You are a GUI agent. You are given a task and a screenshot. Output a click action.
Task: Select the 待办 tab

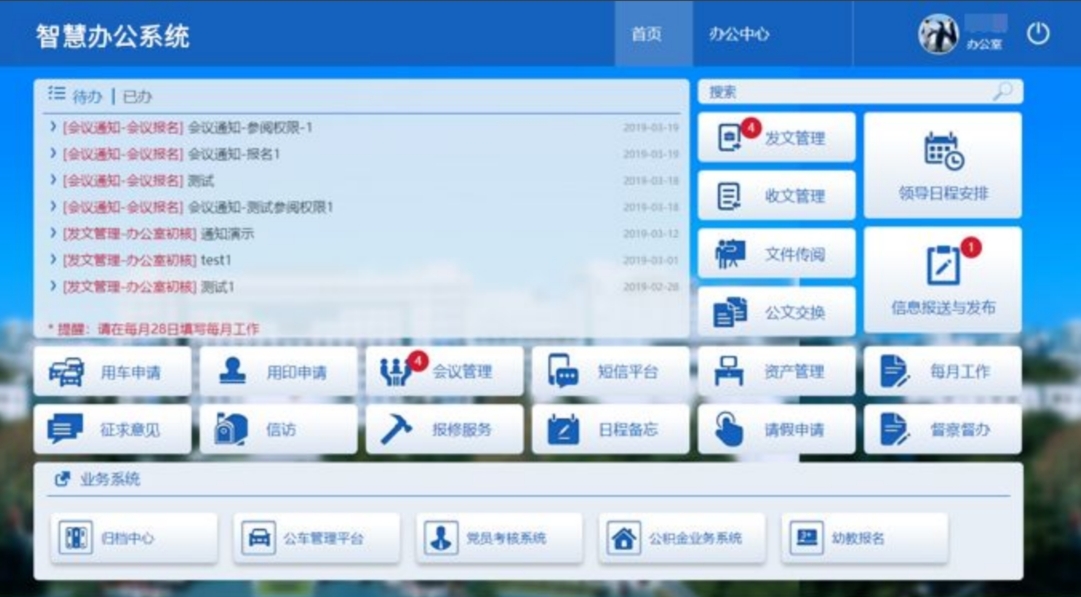[87, 97]
